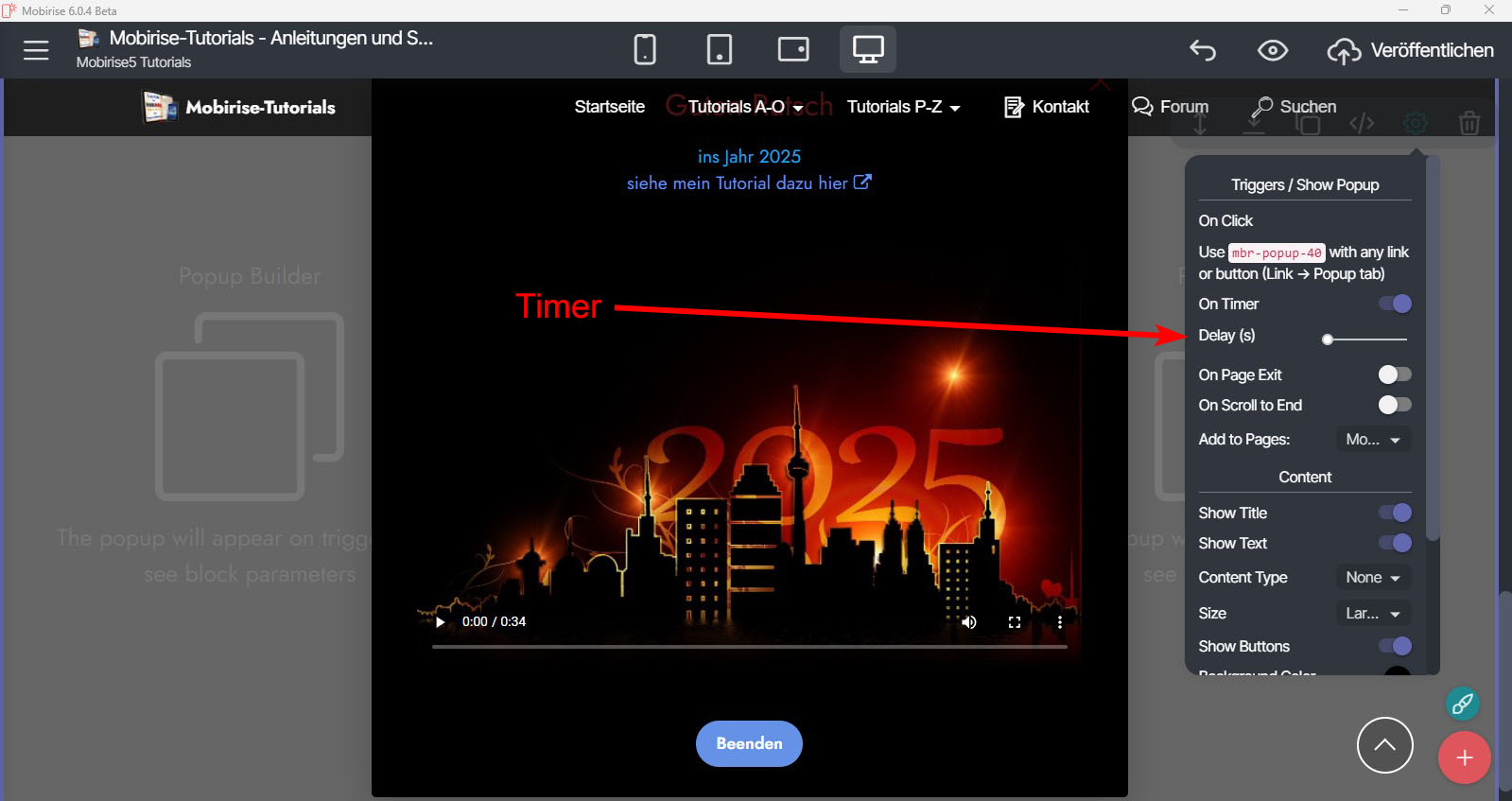Image resolution: width=1512 pixels, height=801 pixels.
Task: Switch to landscape tablet preview
Action: click(793, 49)
